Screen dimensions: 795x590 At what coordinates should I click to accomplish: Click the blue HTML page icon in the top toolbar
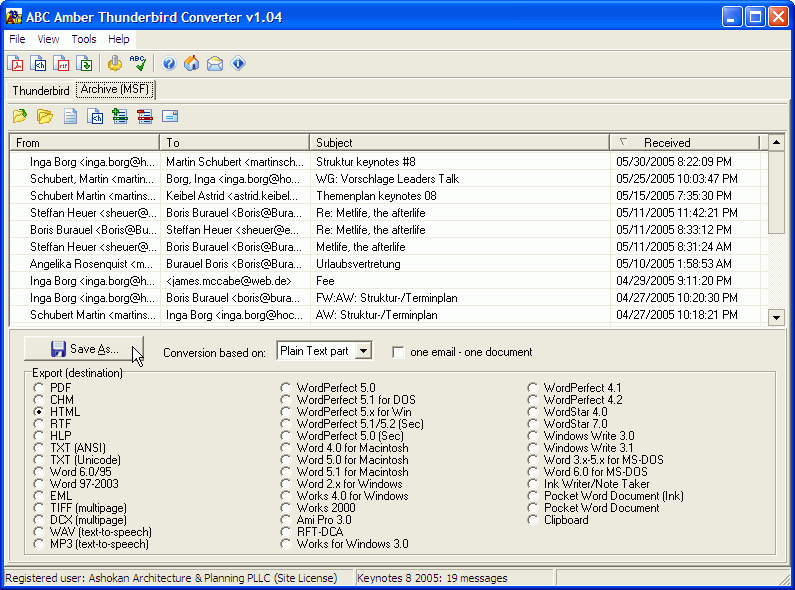(39, 64)
